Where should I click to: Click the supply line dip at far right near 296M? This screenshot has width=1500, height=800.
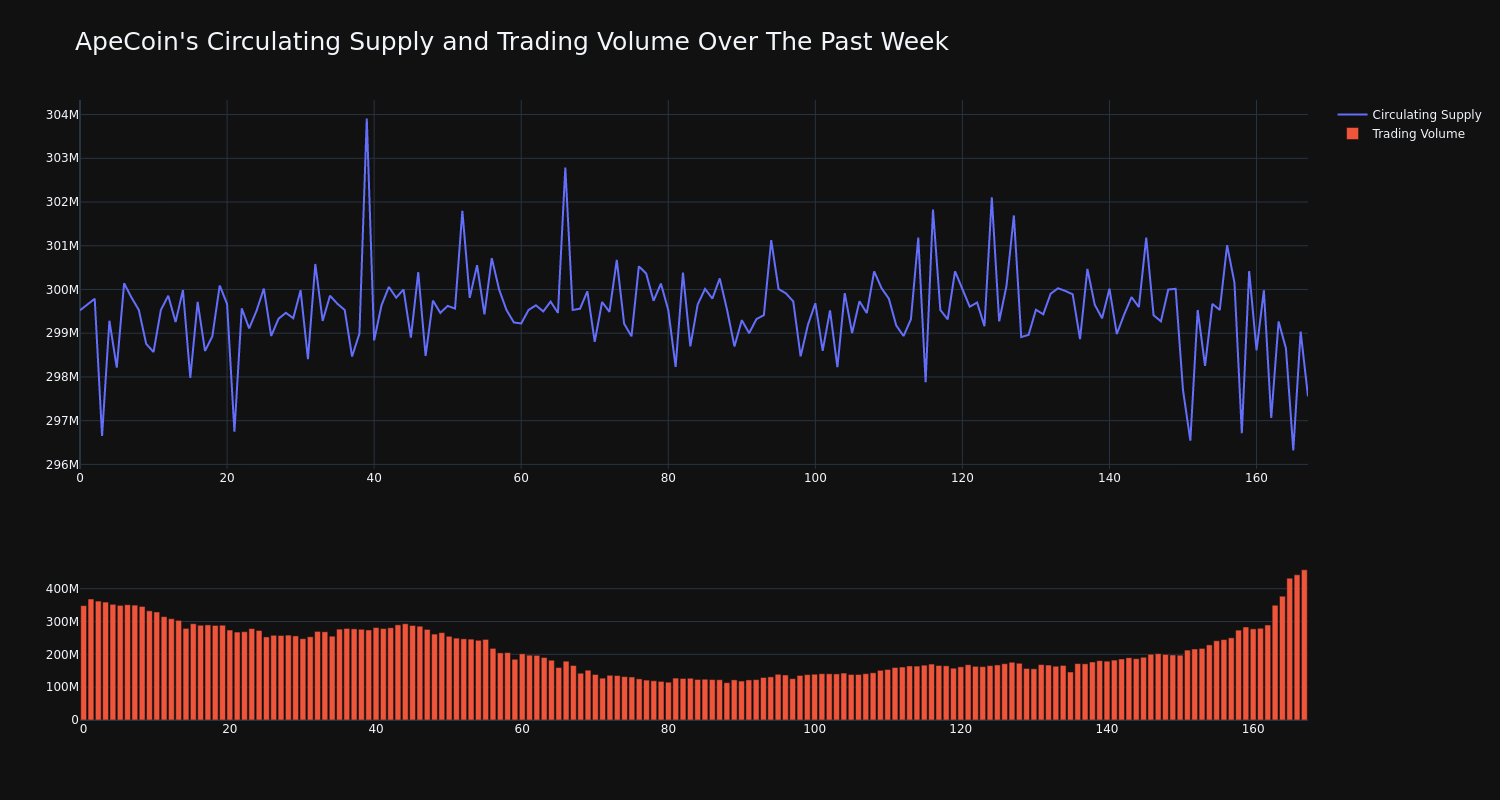pos(1293,449)
